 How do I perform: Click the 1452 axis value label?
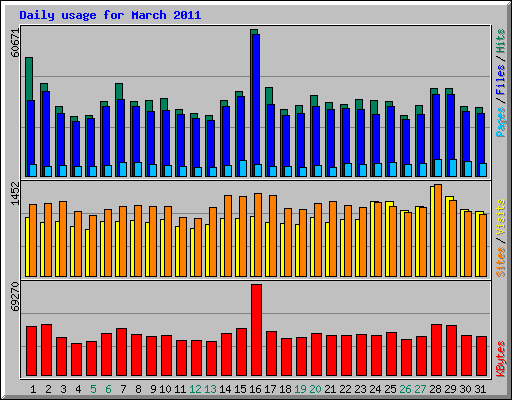click(x=15, y=194)
